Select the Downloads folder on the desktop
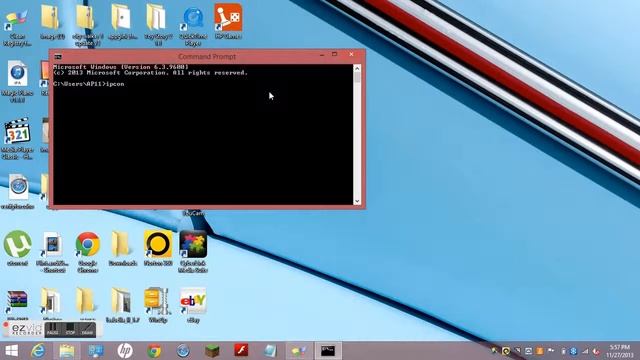Image resolution: width=640 pixels, height=360 pixels. [122, 249]
